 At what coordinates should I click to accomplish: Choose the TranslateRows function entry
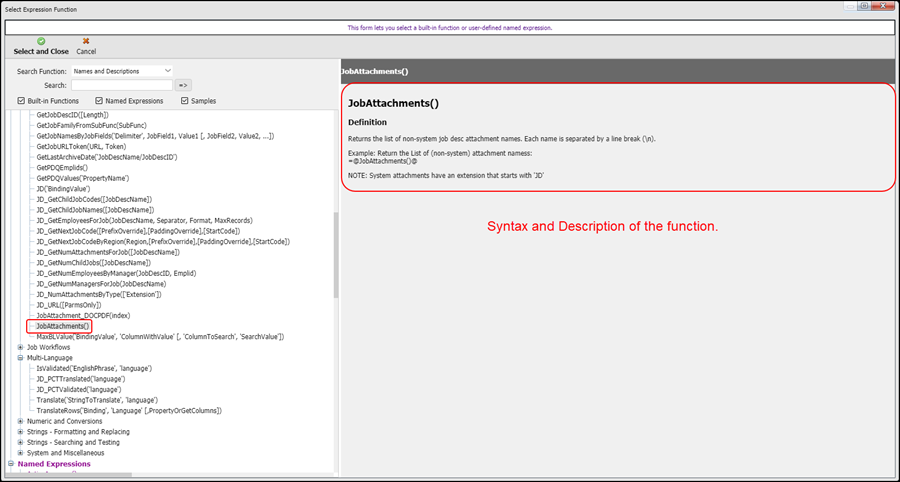(128, 411)
